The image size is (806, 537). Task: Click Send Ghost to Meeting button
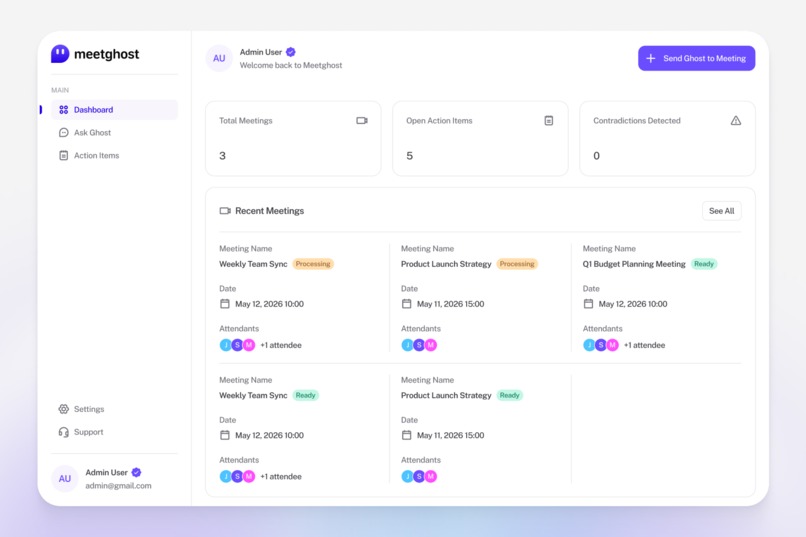[x=697, y=58]
